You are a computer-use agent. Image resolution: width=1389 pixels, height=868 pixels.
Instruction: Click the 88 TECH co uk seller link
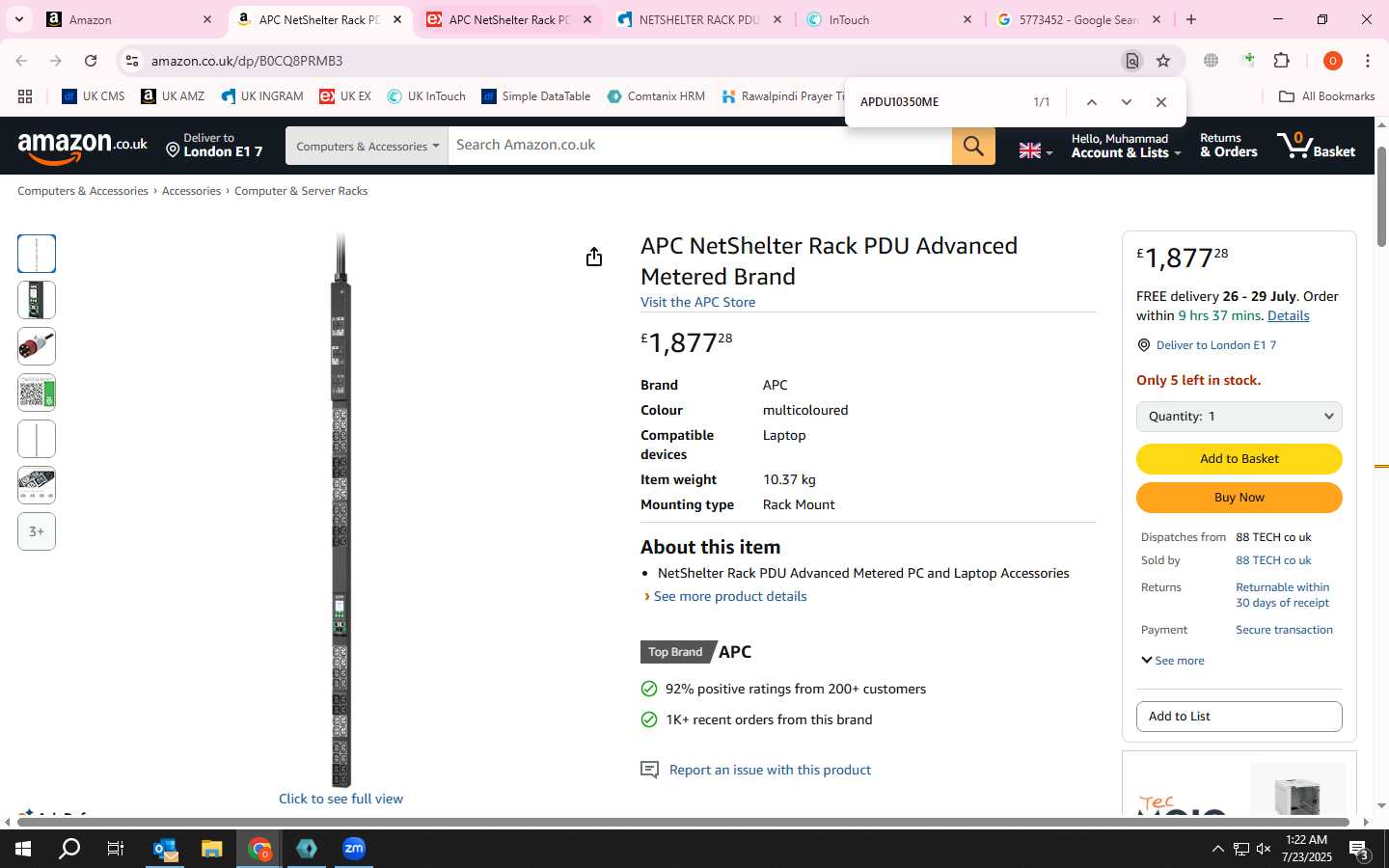[1273, 560]
